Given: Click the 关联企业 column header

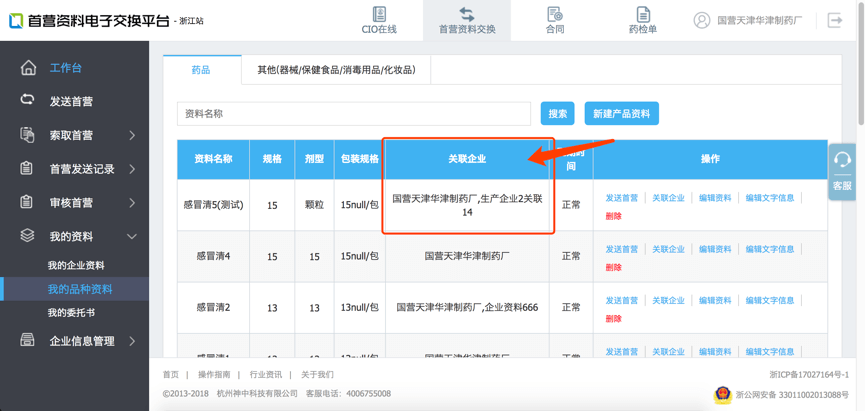Looking at the screenshot, I should 467,159.
